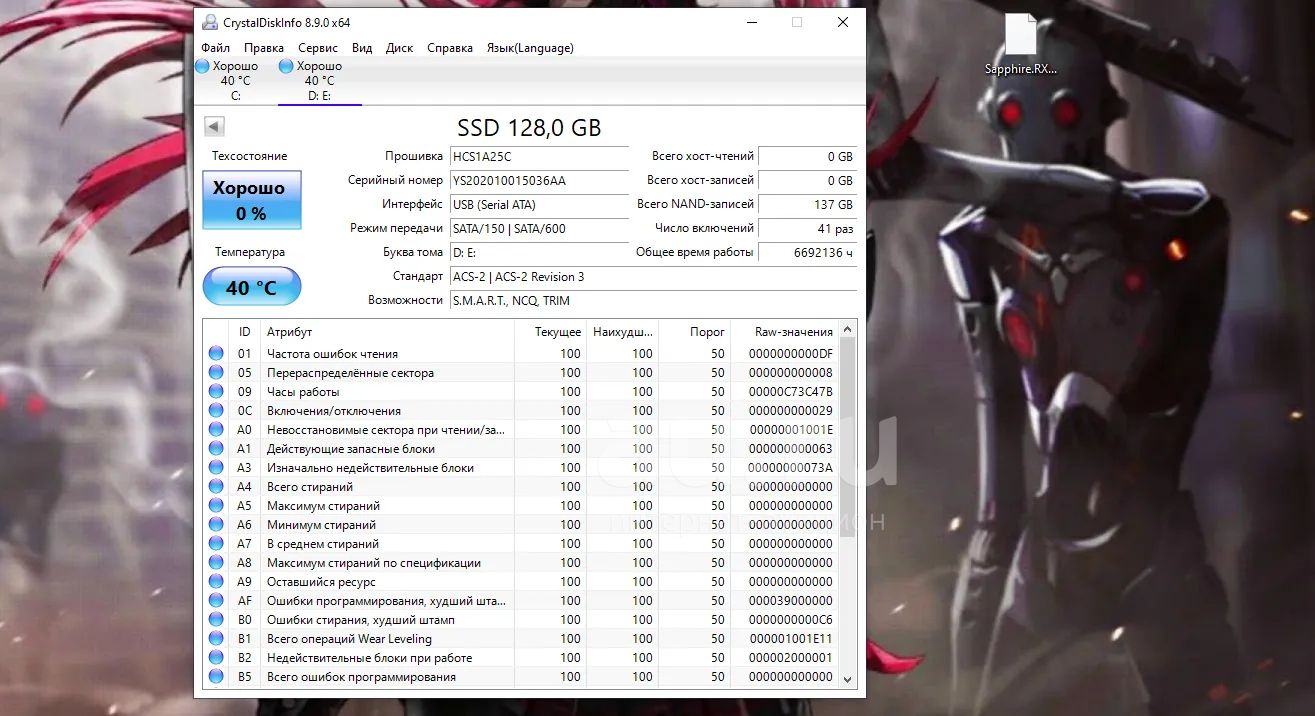
Task: Click the ID column header
Action: click(245, 331)
